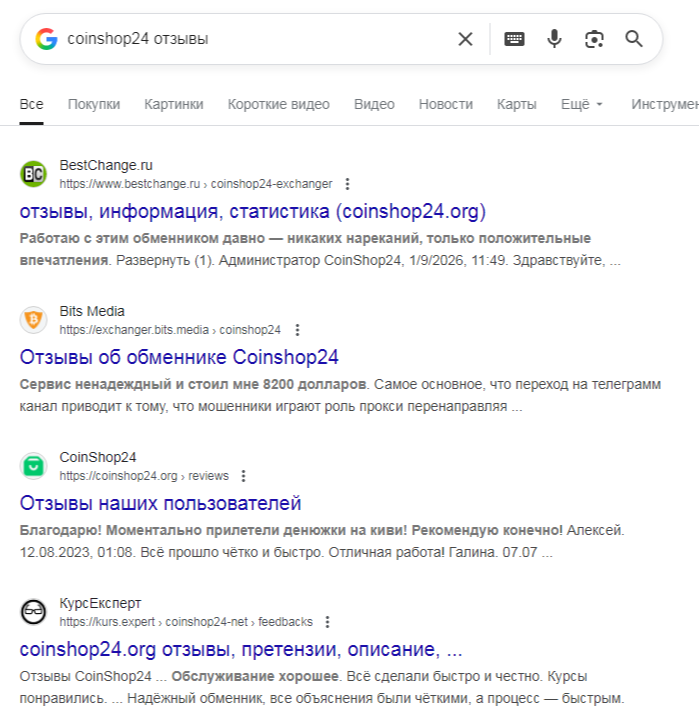Open link Отзывы наших пользователей
699x714 pixels.
pos(160,503)
